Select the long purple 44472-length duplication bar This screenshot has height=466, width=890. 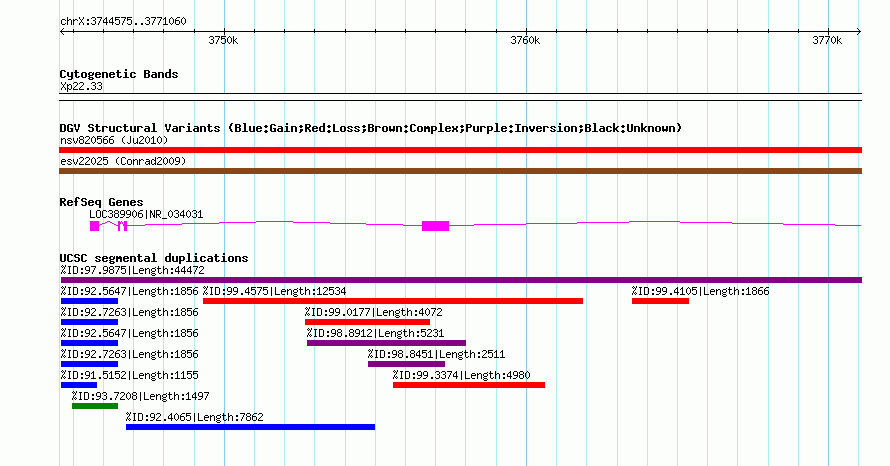(461, 280)
